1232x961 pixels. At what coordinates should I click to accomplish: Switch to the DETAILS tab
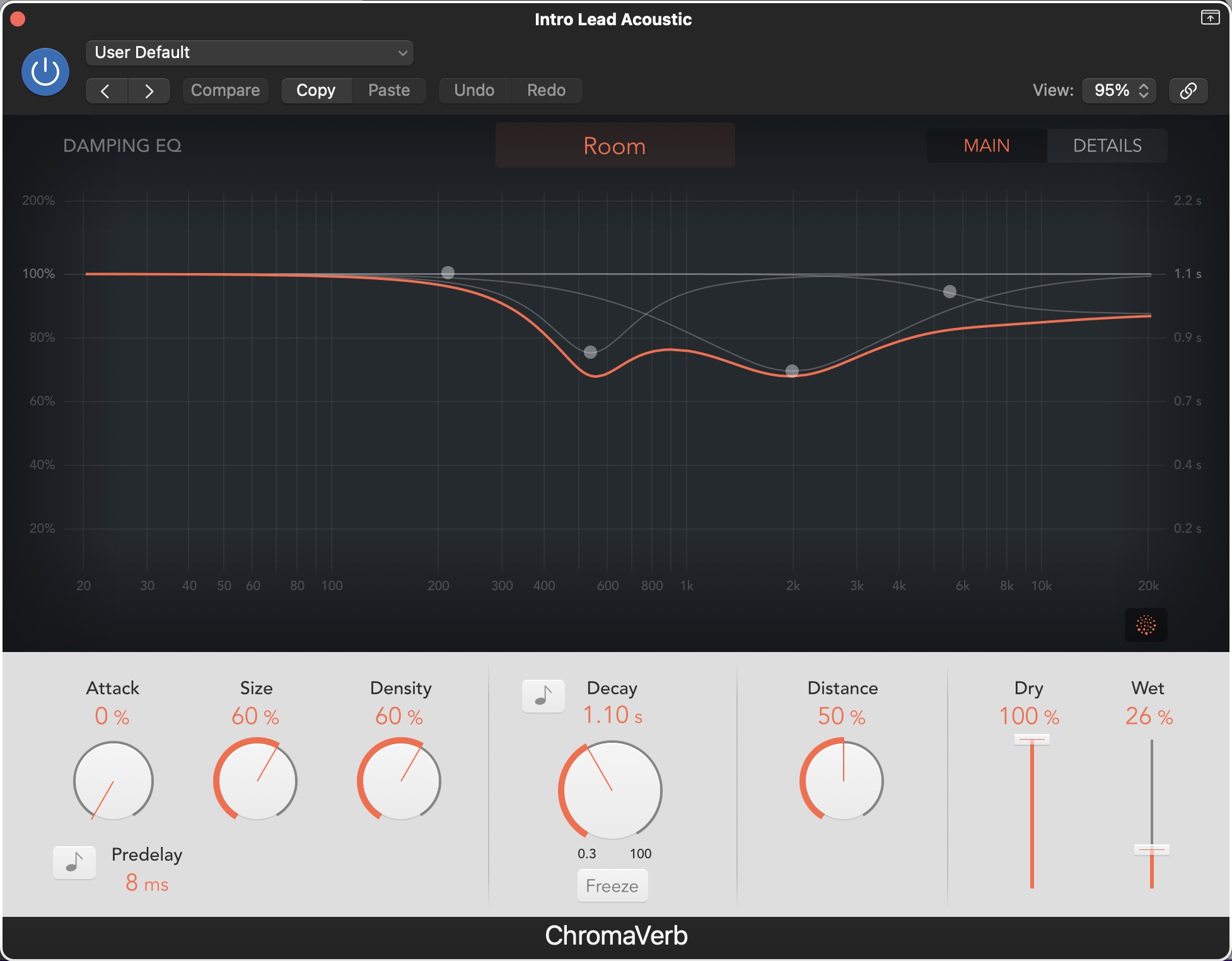coord(1107,146)
